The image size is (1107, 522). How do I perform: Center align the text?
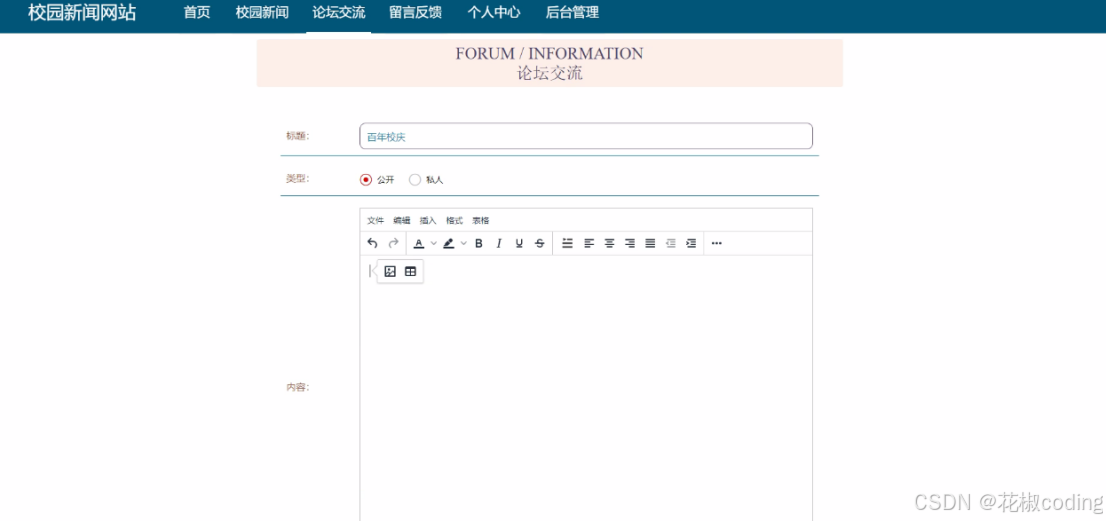(609, 243)
